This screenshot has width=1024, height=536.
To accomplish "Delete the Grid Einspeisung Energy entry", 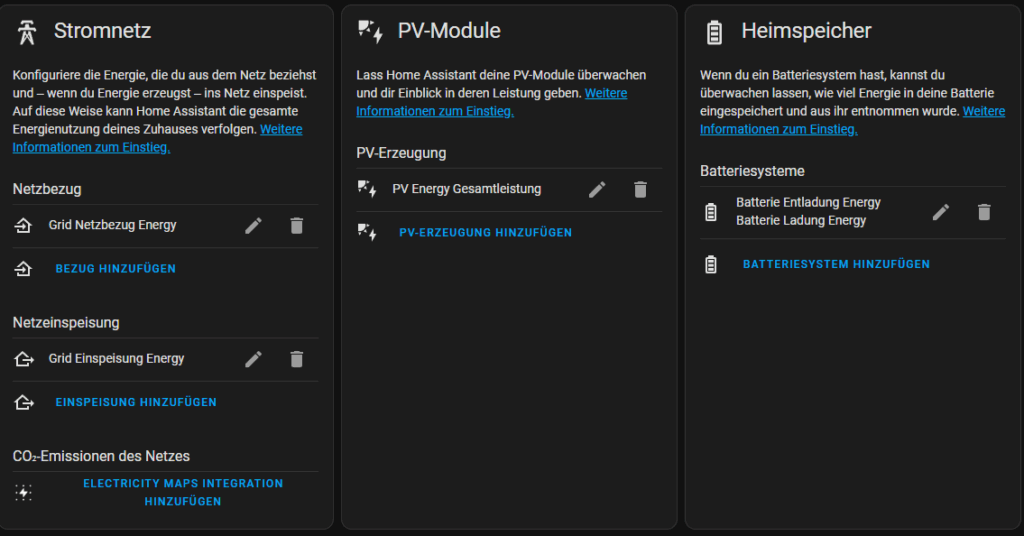I will coord(296,359).
